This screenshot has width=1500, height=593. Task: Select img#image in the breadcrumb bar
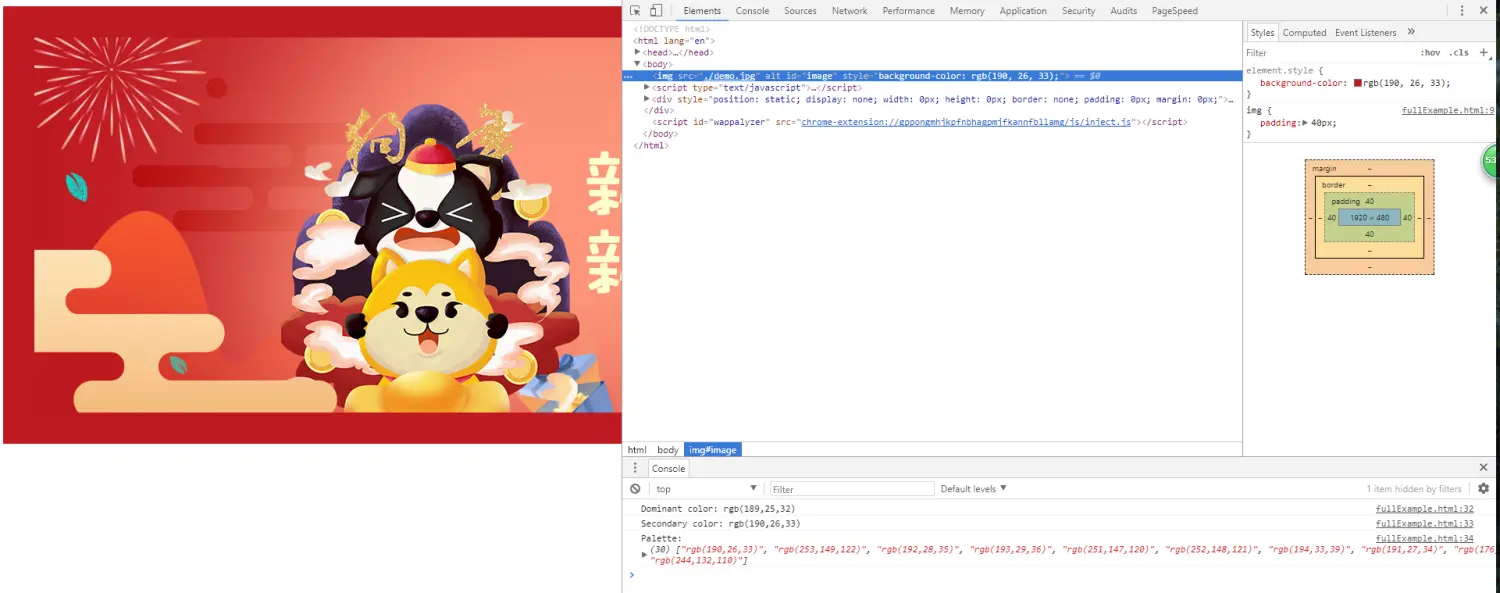713,450
